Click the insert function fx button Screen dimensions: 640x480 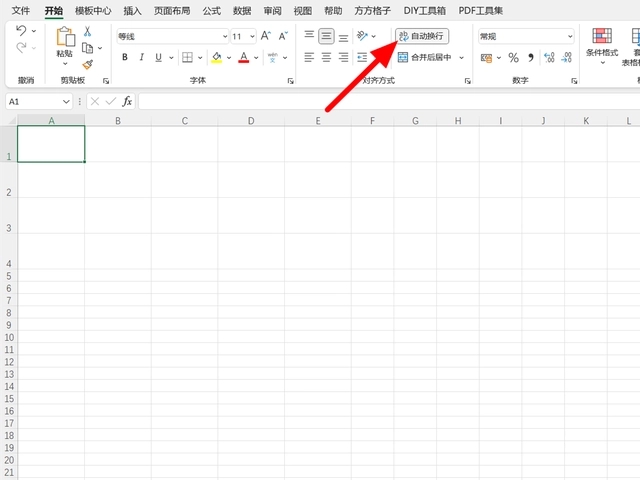[x=127, y=101]
